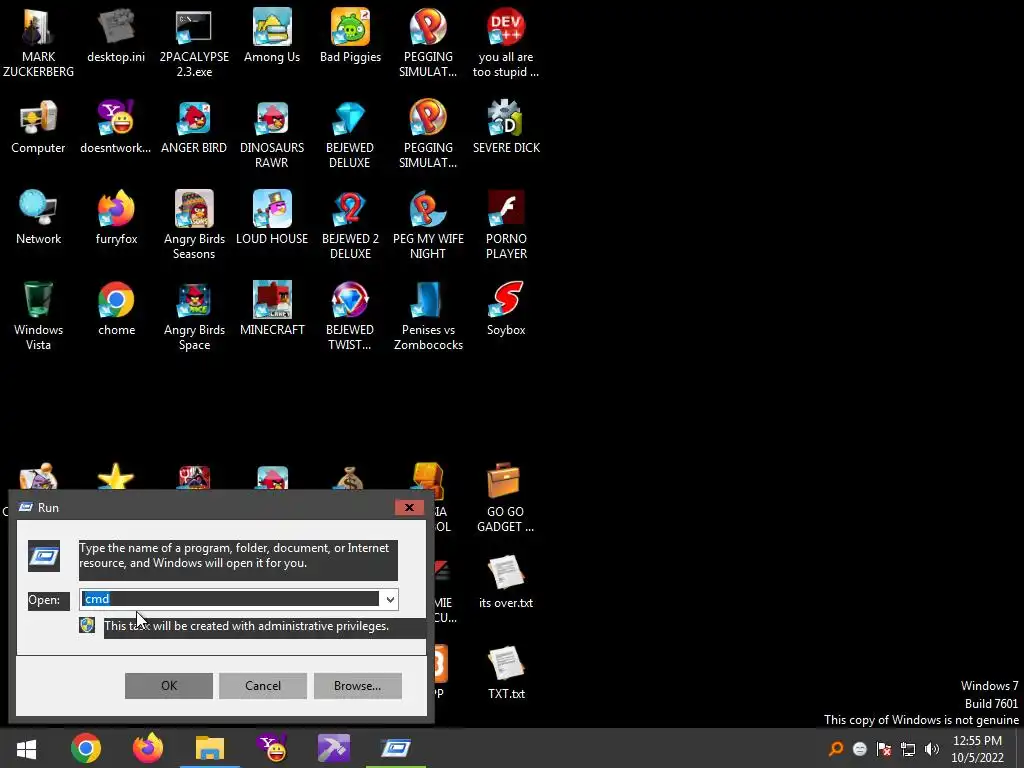Select the GO GO GADGET ... briefcase icon
Viewport: 1024px width, 768px height.
[505, 498]
